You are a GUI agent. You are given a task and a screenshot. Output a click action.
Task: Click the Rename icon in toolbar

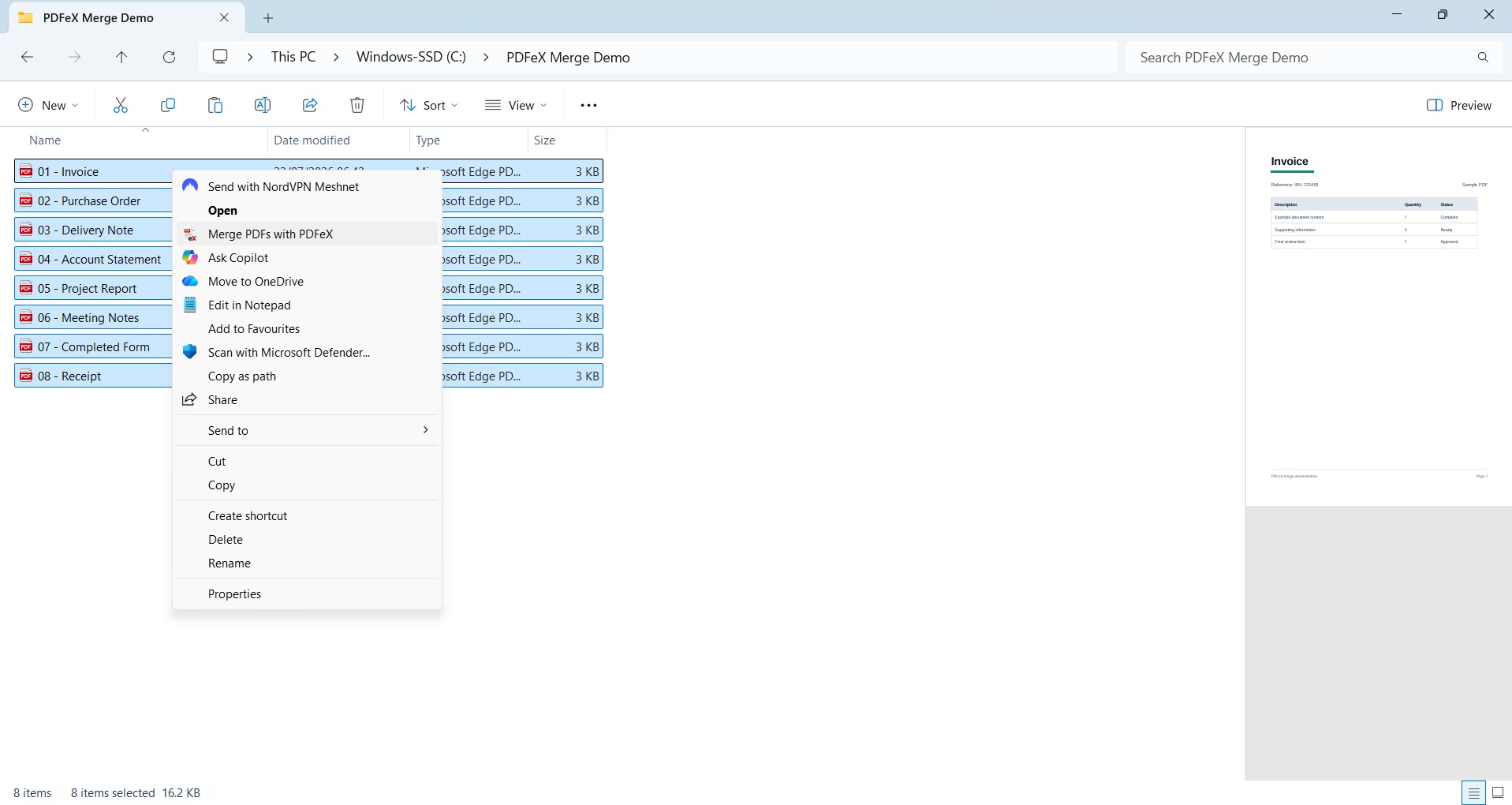click(x=263, y=105)
